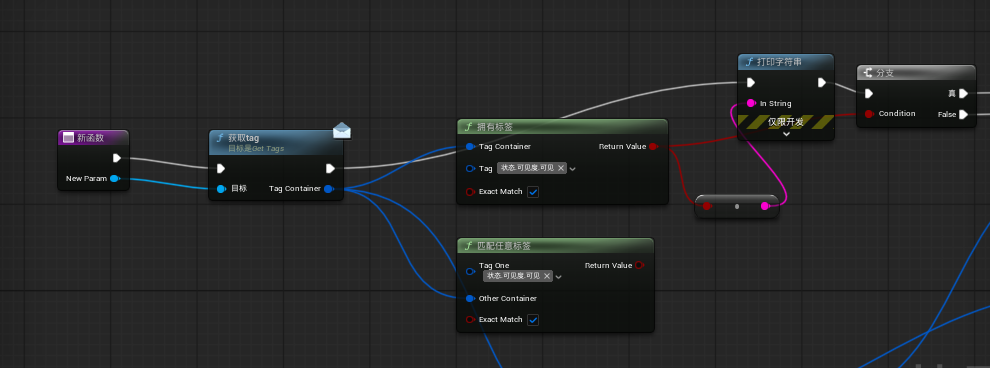This screenshot has height=368, width=990.
Task: Open the tag dropdown on 拥有标签
Action: [x=572, y=169]
